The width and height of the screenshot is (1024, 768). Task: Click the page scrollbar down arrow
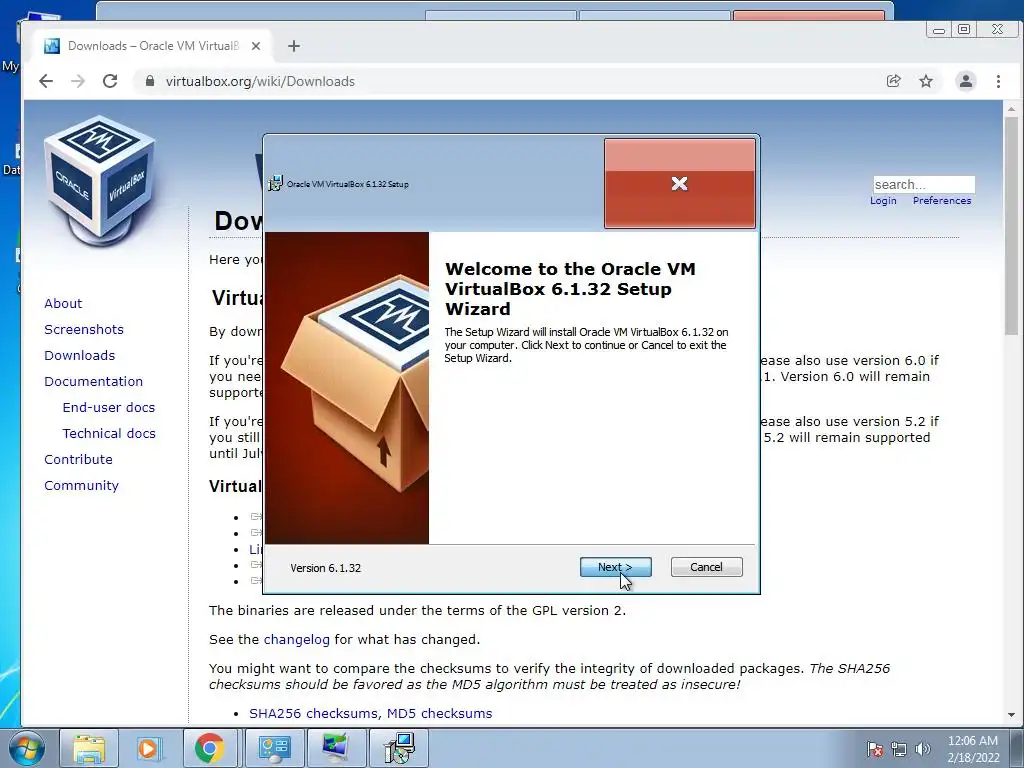[x=1011, y=714]
